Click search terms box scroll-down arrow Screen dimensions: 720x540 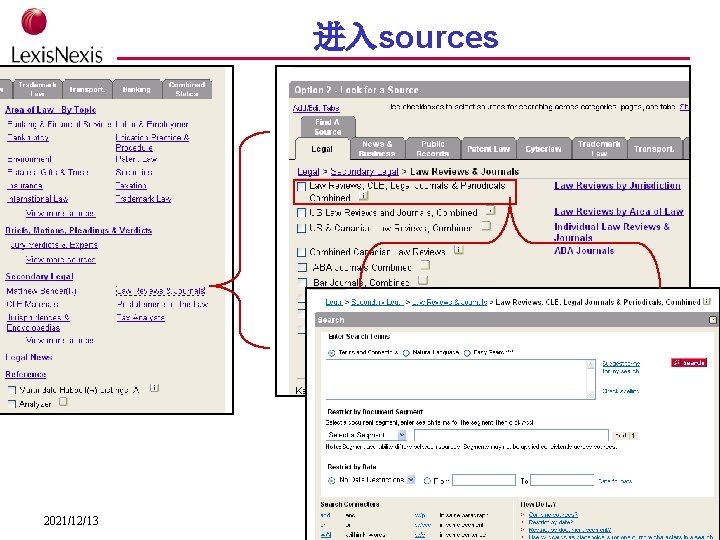pyautogui.click(x=590, y=394)
